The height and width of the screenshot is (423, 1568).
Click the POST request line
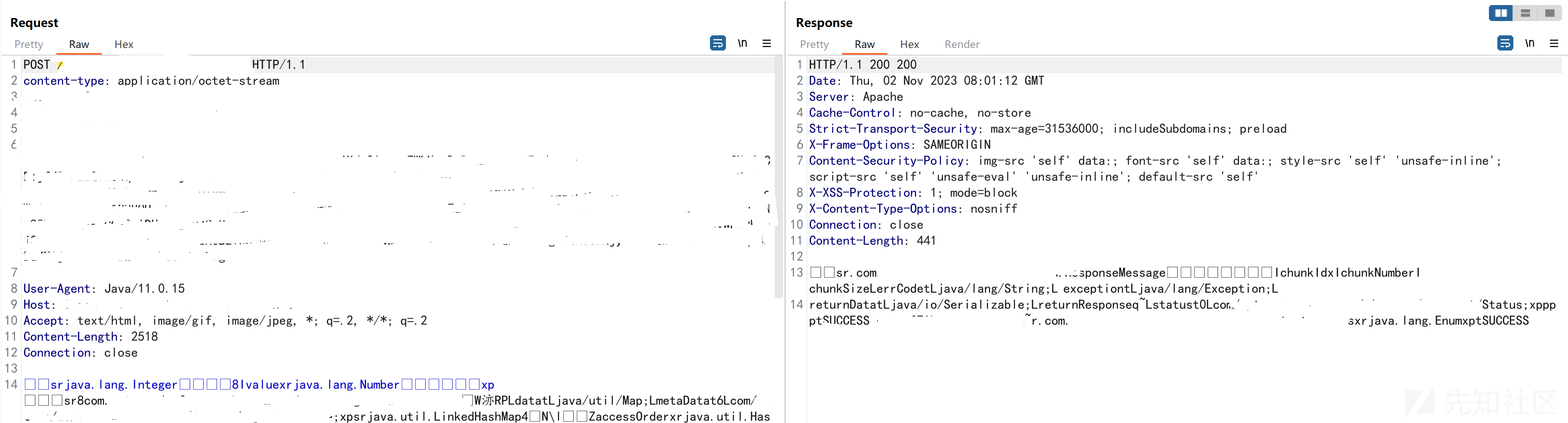(x=37, y=65)
